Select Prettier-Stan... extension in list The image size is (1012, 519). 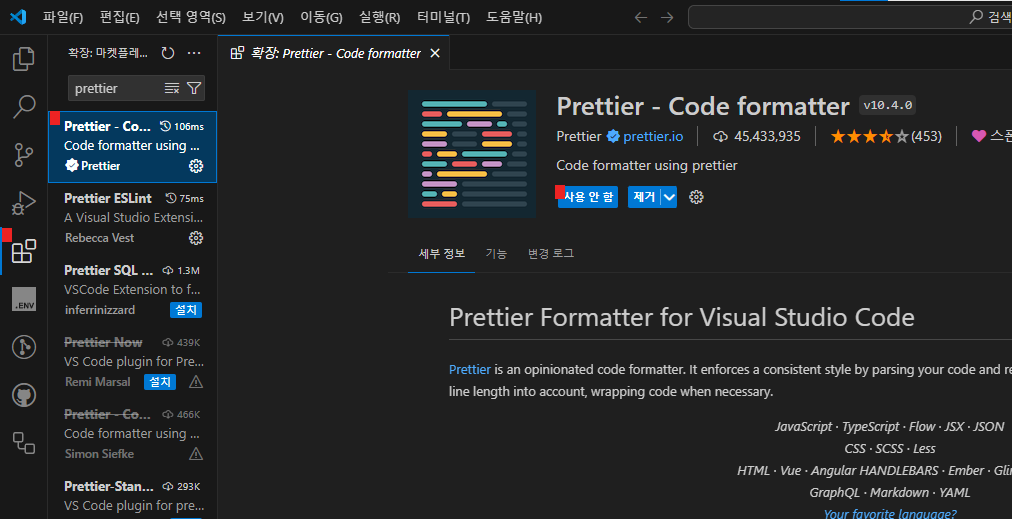[132, 496]
